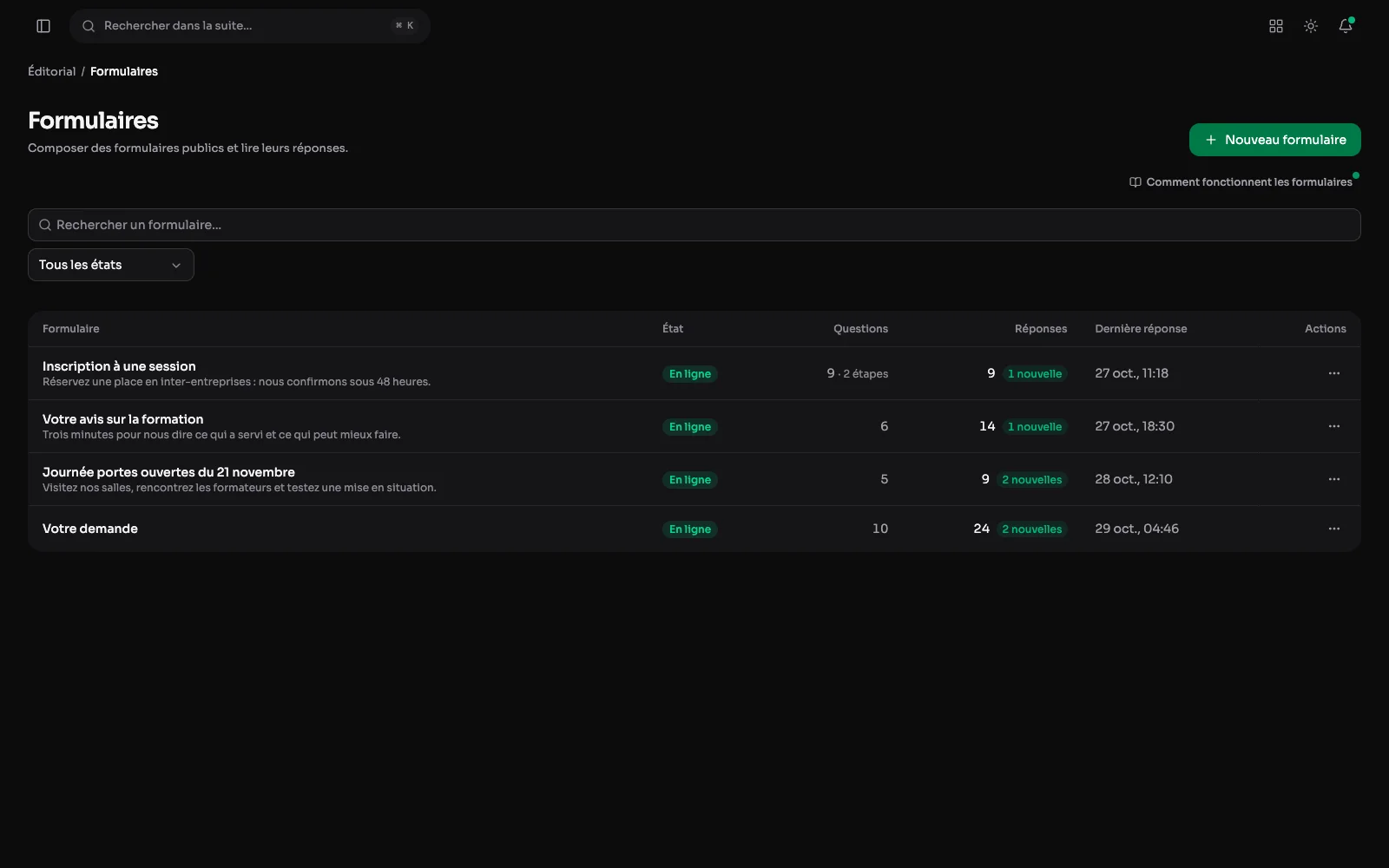Expand the Tous les états dropdown
1389x868 pixels.
click(111, 265)
